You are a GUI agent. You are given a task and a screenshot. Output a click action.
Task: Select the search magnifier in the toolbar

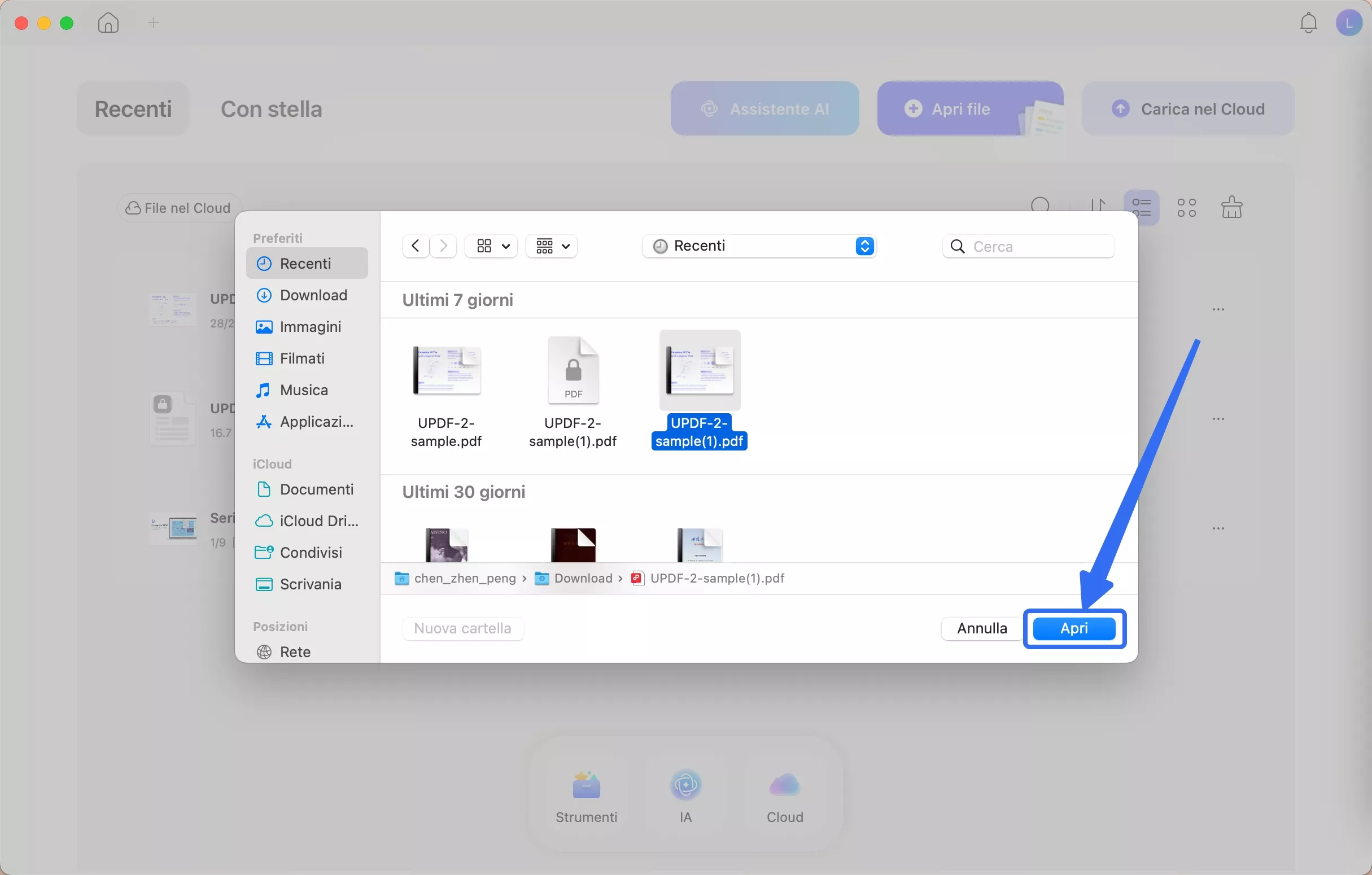coord(1041,204)
